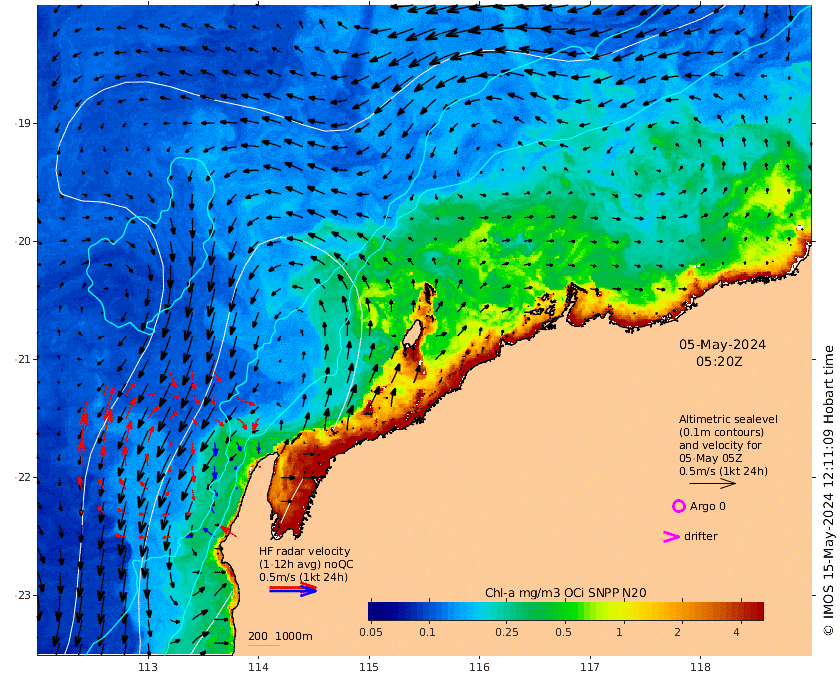Click the IMOS copyright timestamp text

[828, 491]
